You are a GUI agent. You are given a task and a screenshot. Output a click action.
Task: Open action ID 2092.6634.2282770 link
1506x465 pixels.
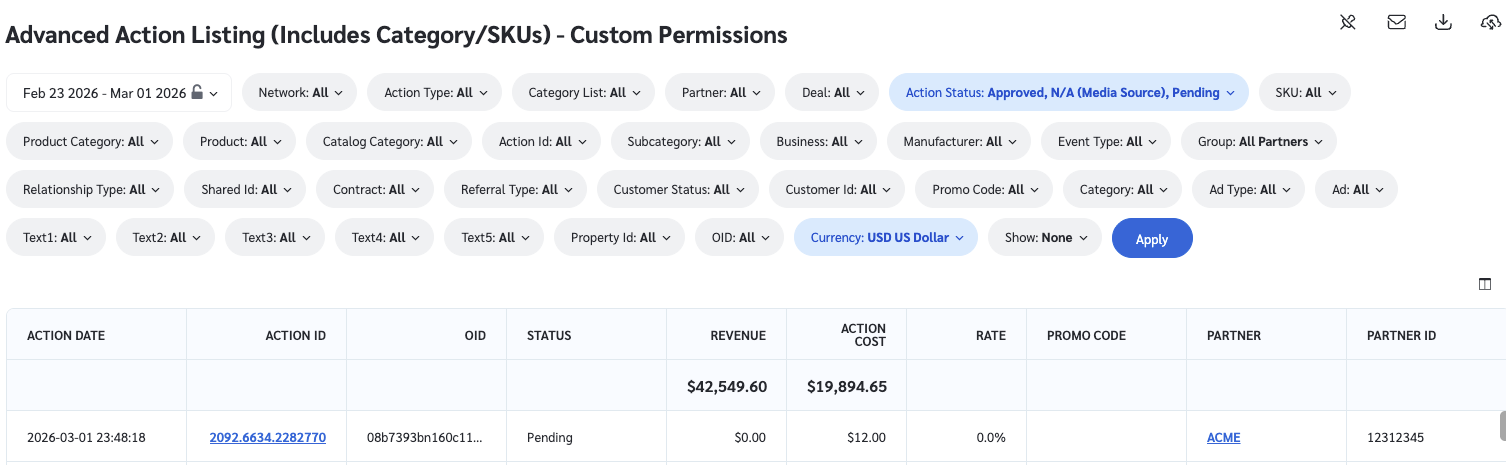tap(267, 437)
